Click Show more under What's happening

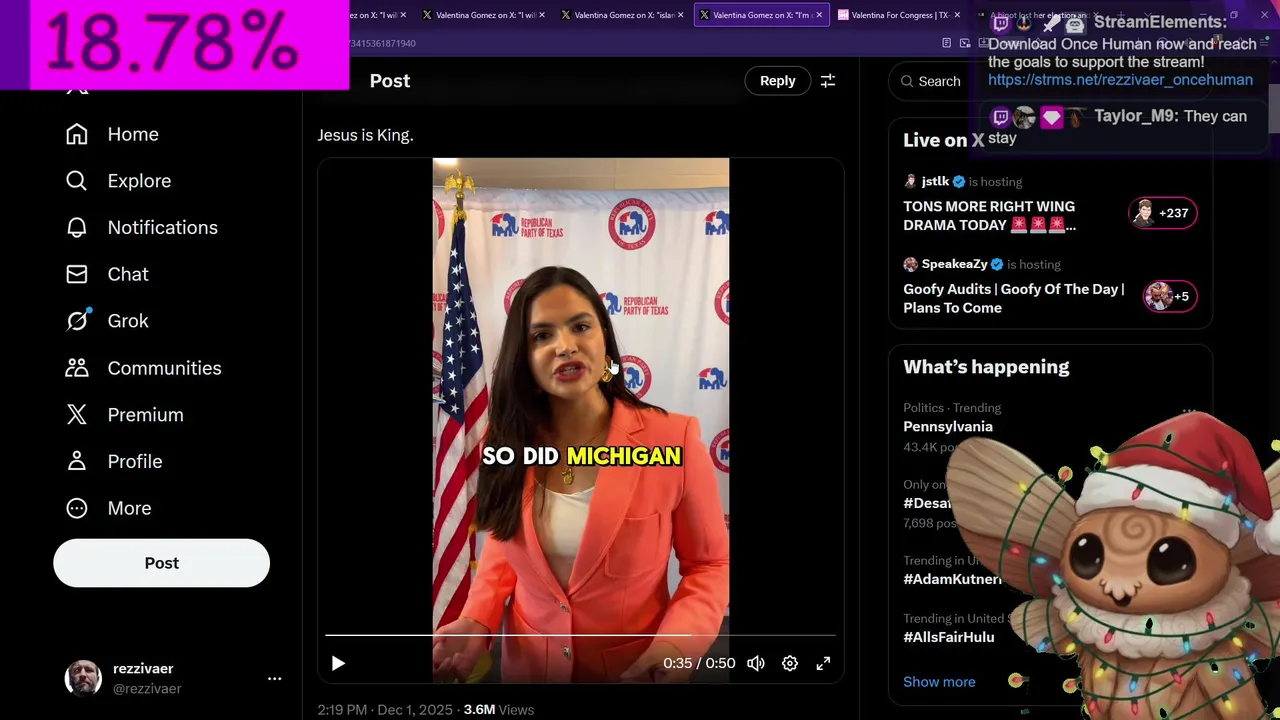(939, 682)
